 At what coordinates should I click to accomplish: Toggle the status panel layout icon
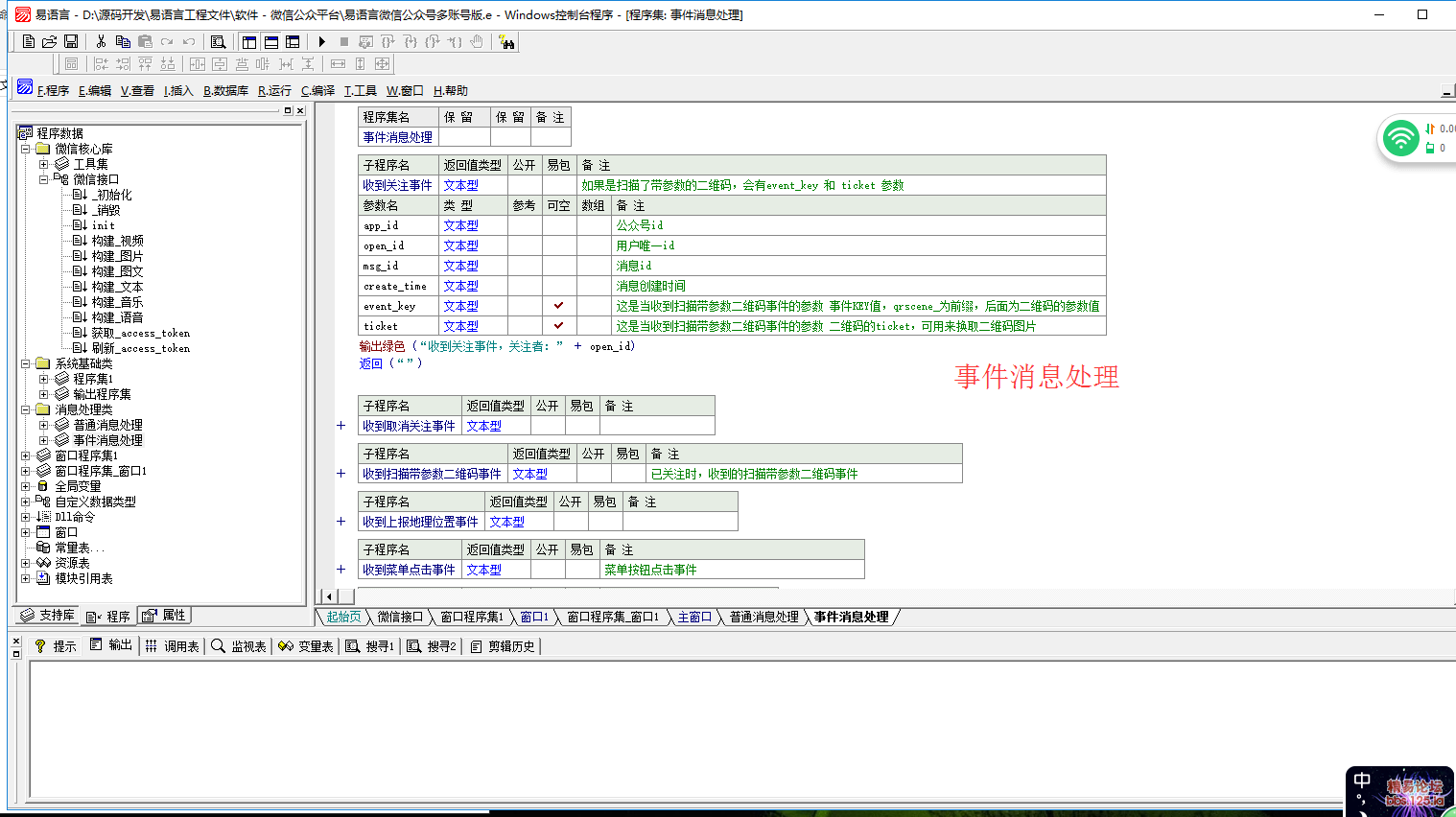tap(271, 41)
